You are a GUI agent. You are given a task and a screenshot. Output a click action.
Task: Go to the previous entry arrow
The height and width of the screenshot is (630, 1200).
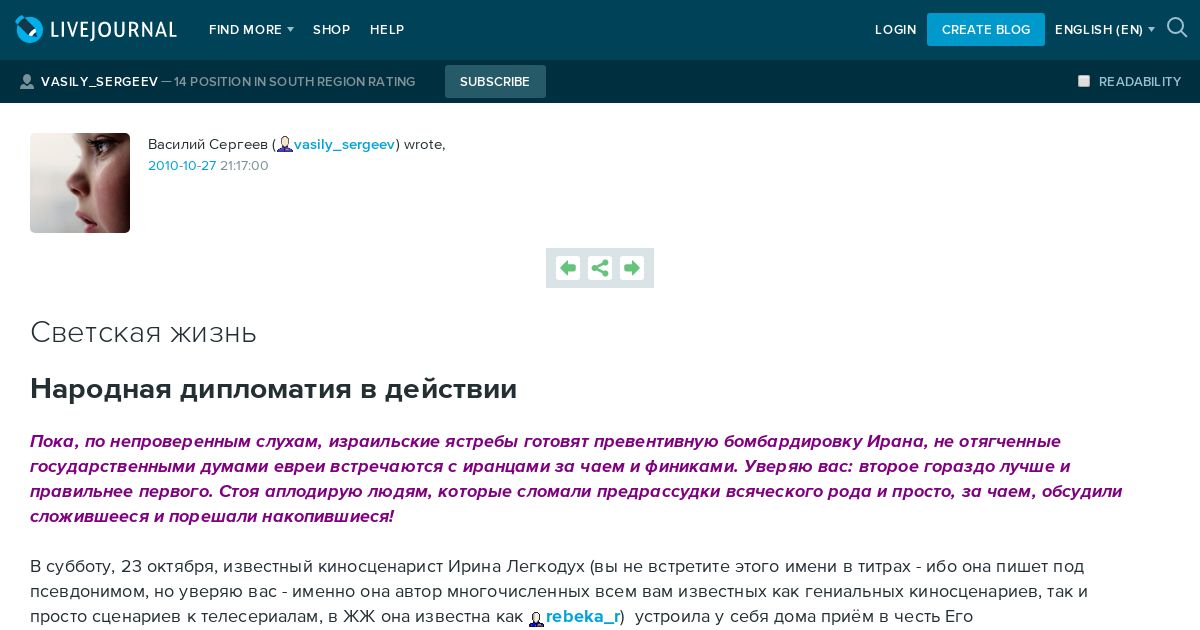(568, 268)
